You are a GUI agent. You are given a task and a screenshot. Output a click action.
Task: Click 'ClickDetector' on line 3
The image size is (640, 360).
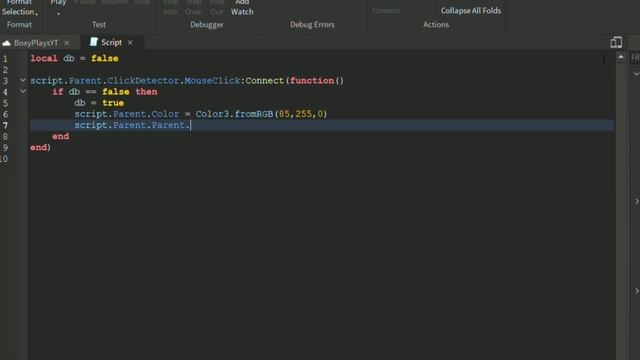pos(143,80)
